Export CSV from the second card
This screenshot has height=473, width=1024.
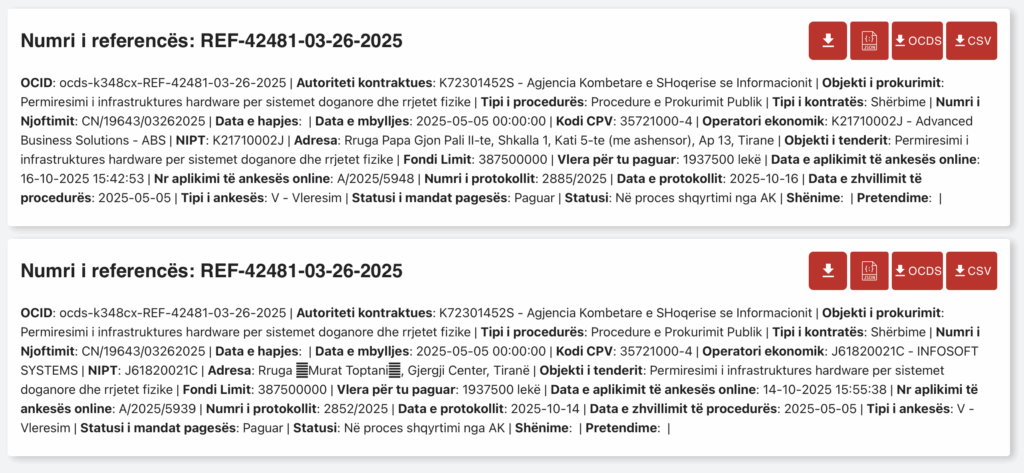[971, 271]
